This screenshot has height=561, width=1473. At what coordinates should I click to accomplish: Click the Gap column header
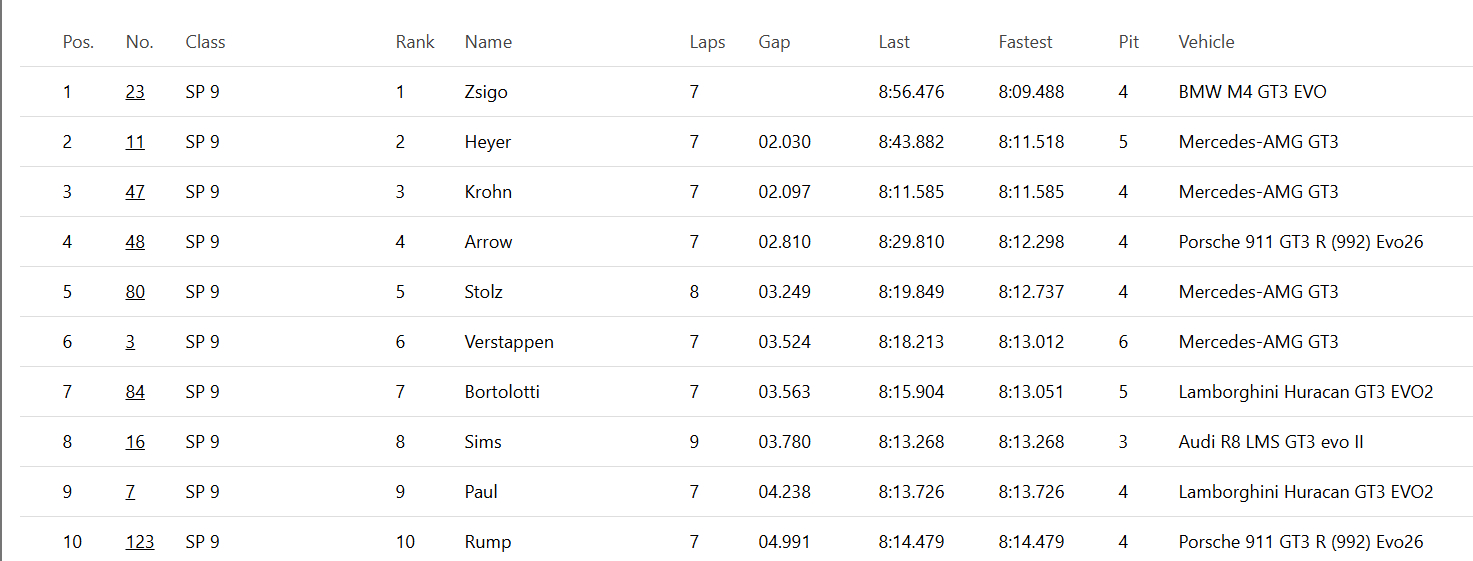774,42
